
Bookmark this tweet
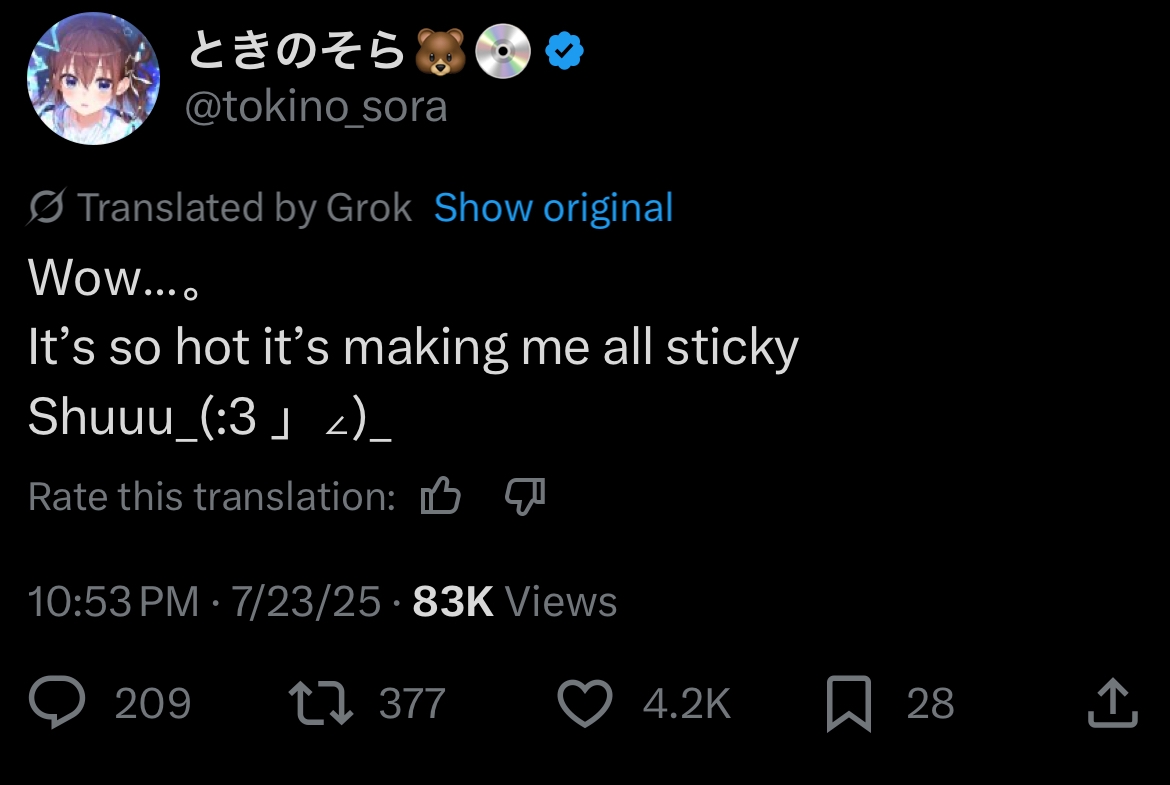coord(849,703)
